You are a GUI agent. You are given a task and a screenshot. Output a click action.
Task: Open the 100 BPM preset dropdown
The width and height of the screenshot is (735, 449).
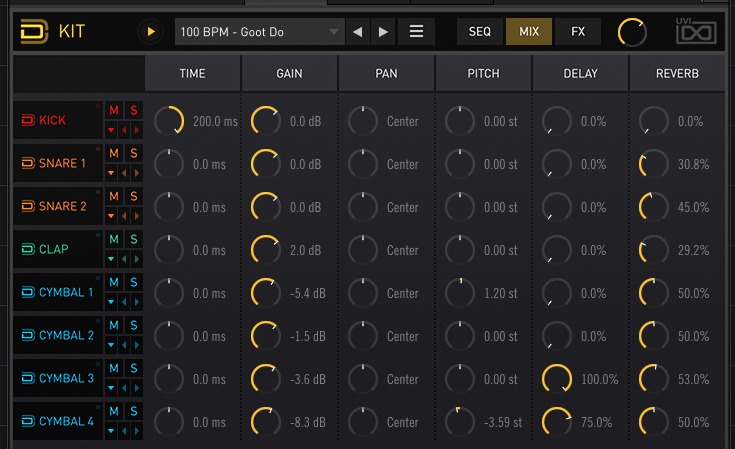[x=259, y=32]
